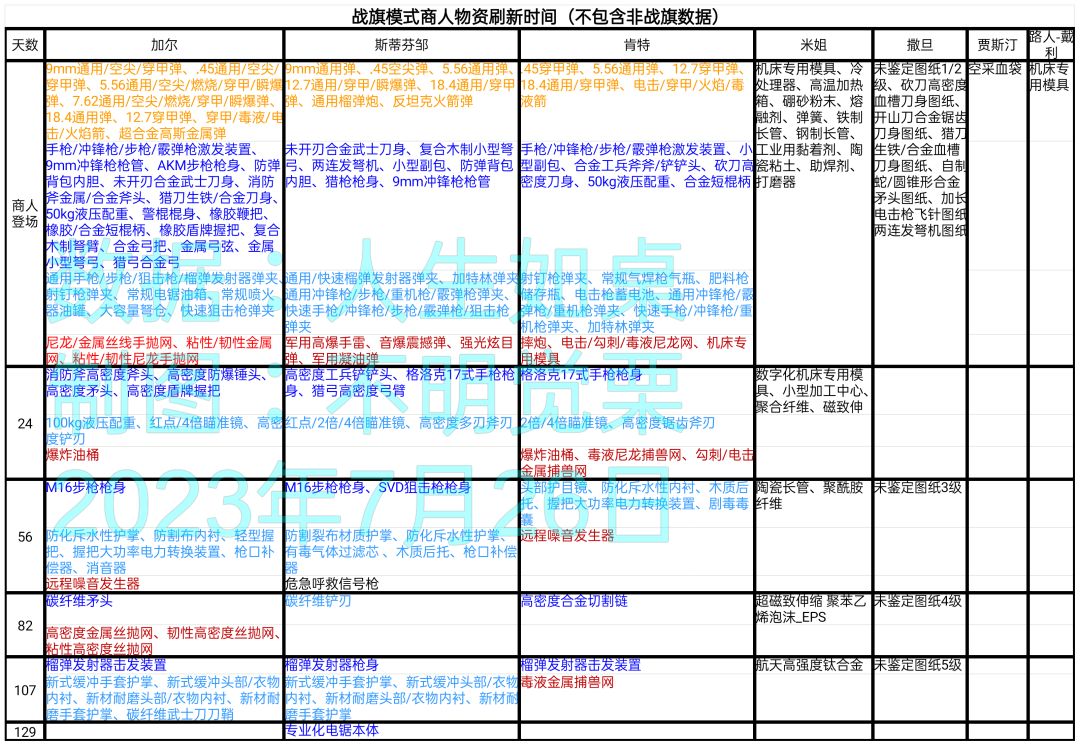Click 超磁致伸缩 聚苯乙烯泡沫_EPS cell
The image size is (1080, 746).
[x=811, y=608]
